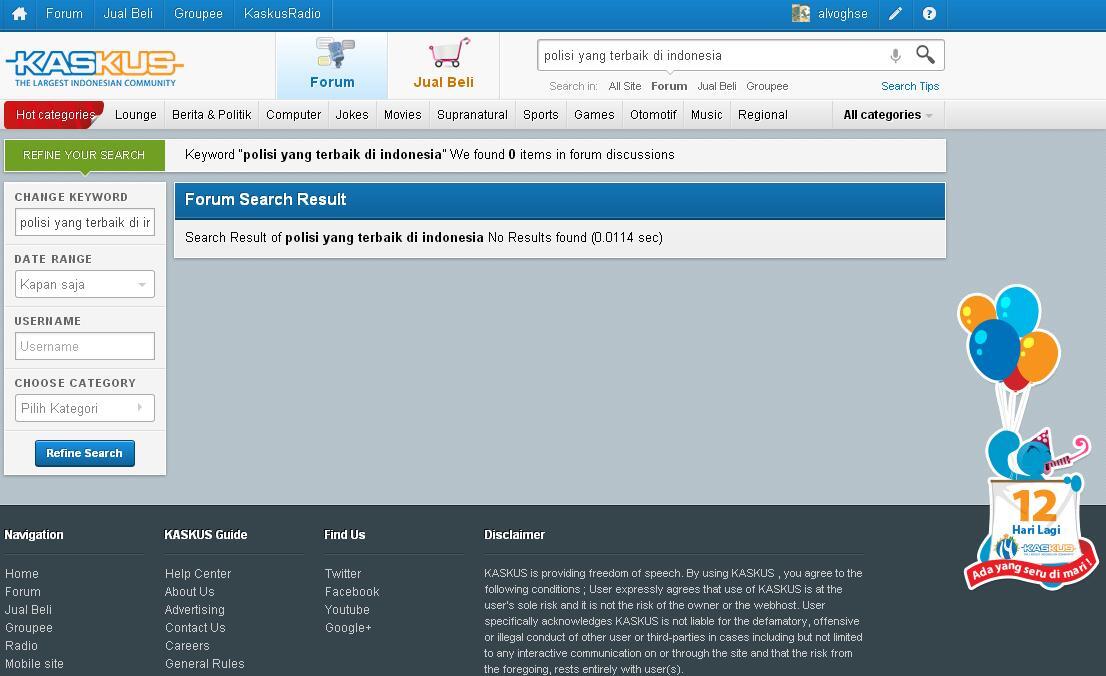The image size is (1106, 676).
Task: Open the Careers link
Action: click(187, 646)
